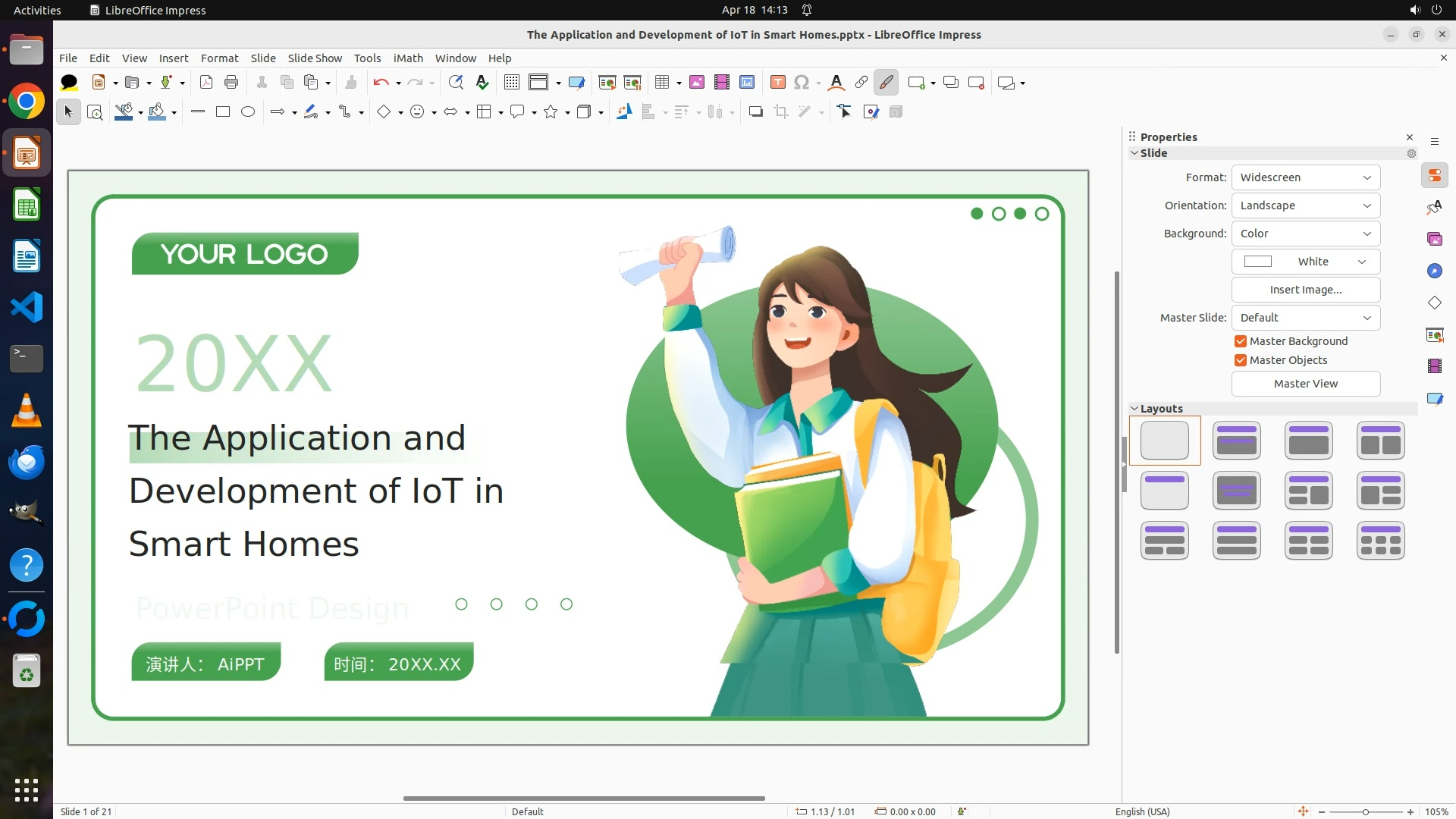This screenshot has width=1456, height=819.
Task: Open the Format dropdown showing Widescreen
Action: 1305,177
